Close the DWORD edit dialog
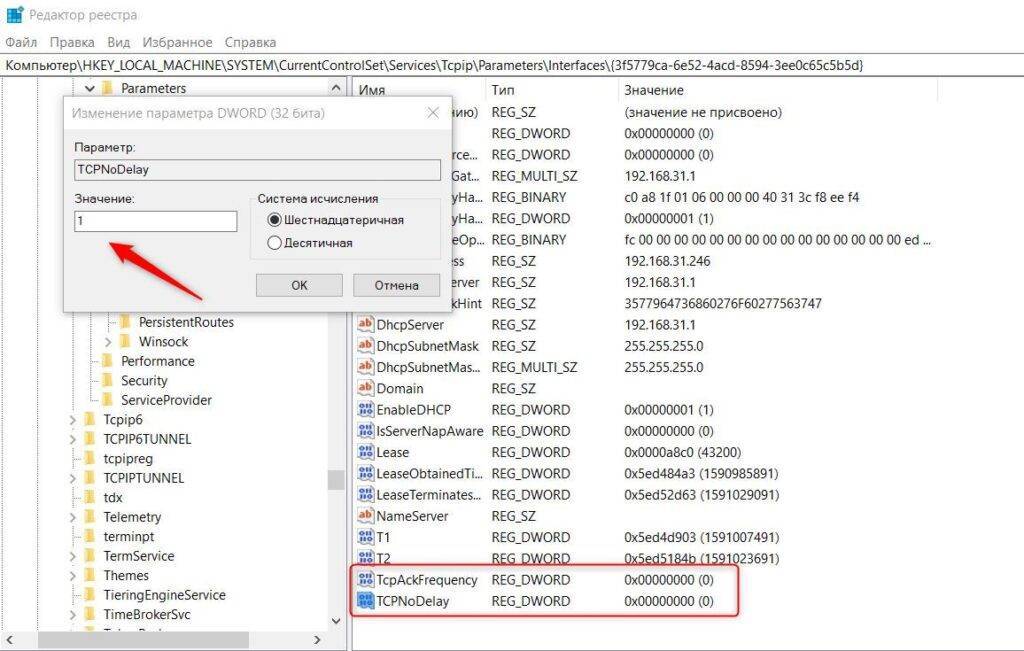The height and width of the screenshot is (651, 1024). coord(433,113)
